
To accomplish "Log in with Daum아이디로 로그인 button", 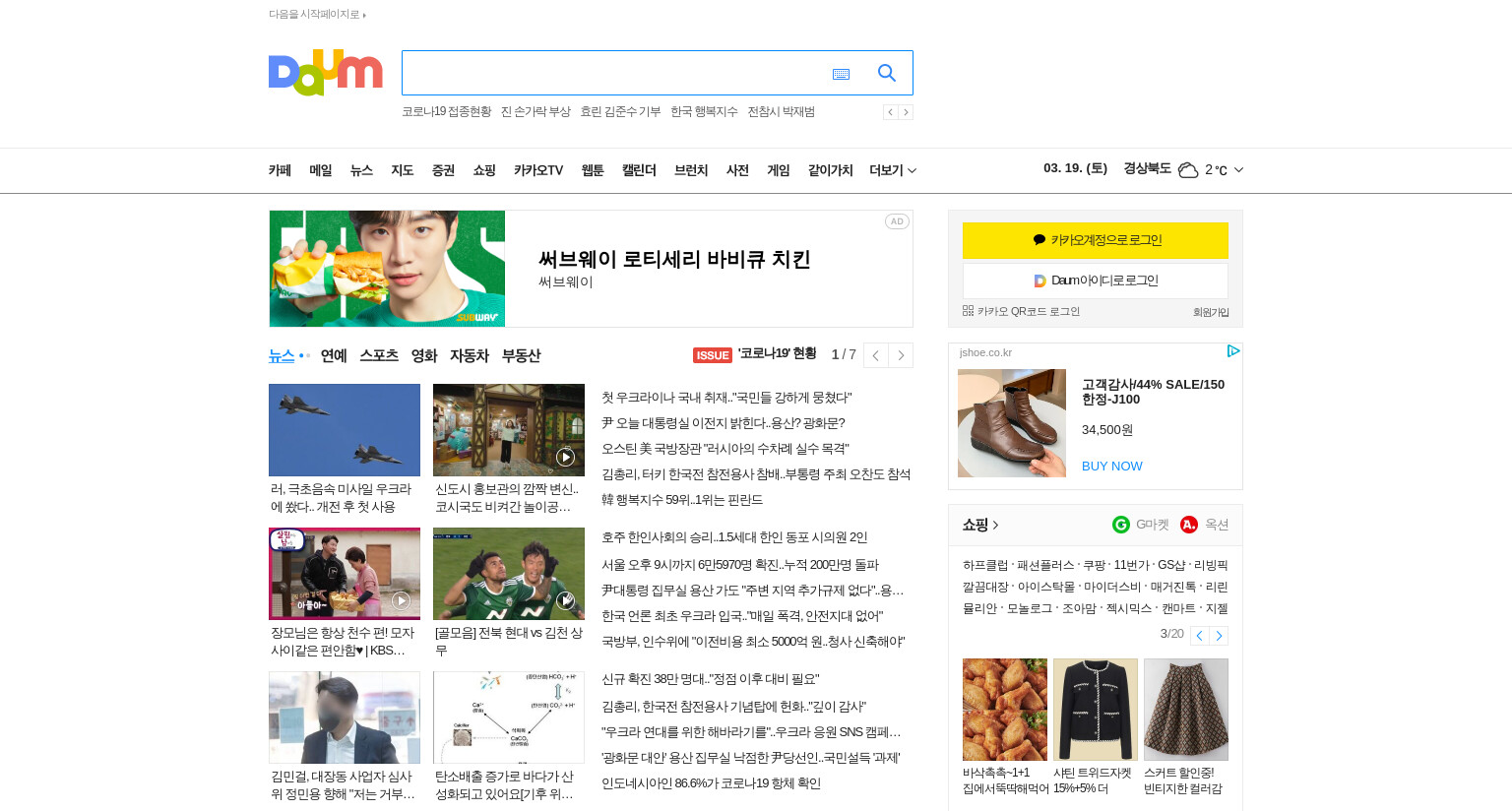I will tap(1096, 281).
